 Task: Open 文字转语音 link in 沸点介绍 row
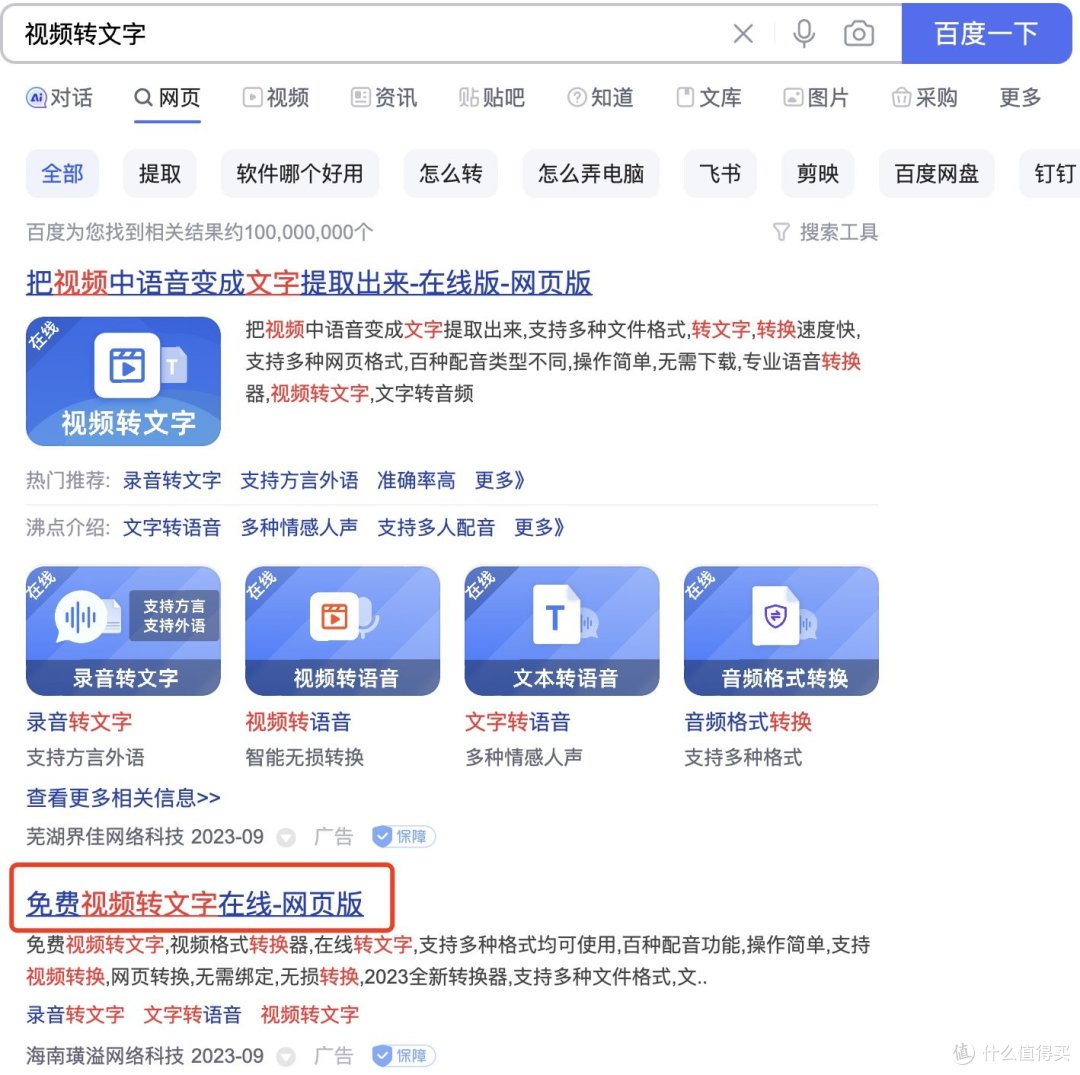(172, 528)
